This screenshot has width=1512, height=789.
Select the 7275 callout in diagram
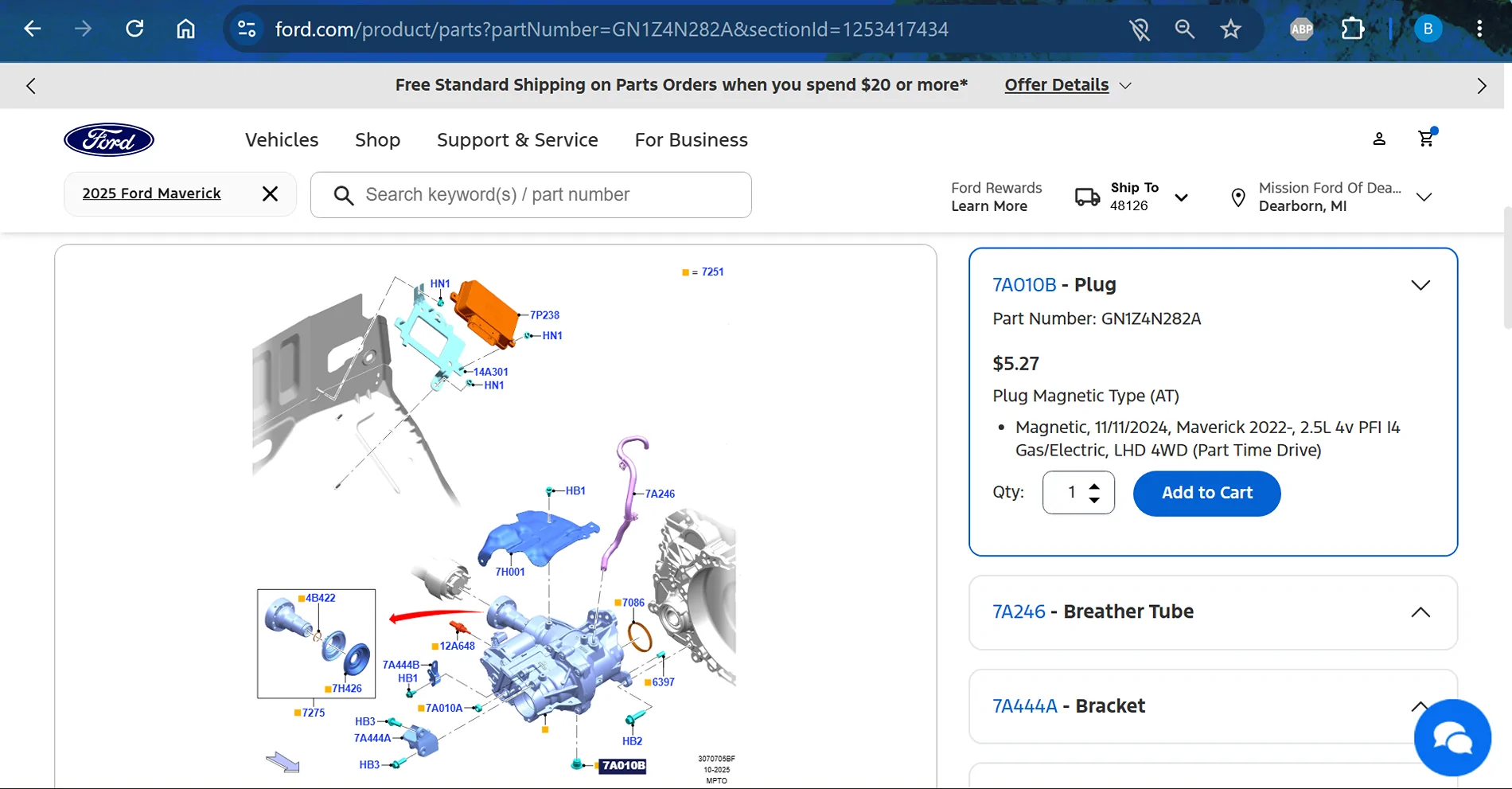click(314, 713)
